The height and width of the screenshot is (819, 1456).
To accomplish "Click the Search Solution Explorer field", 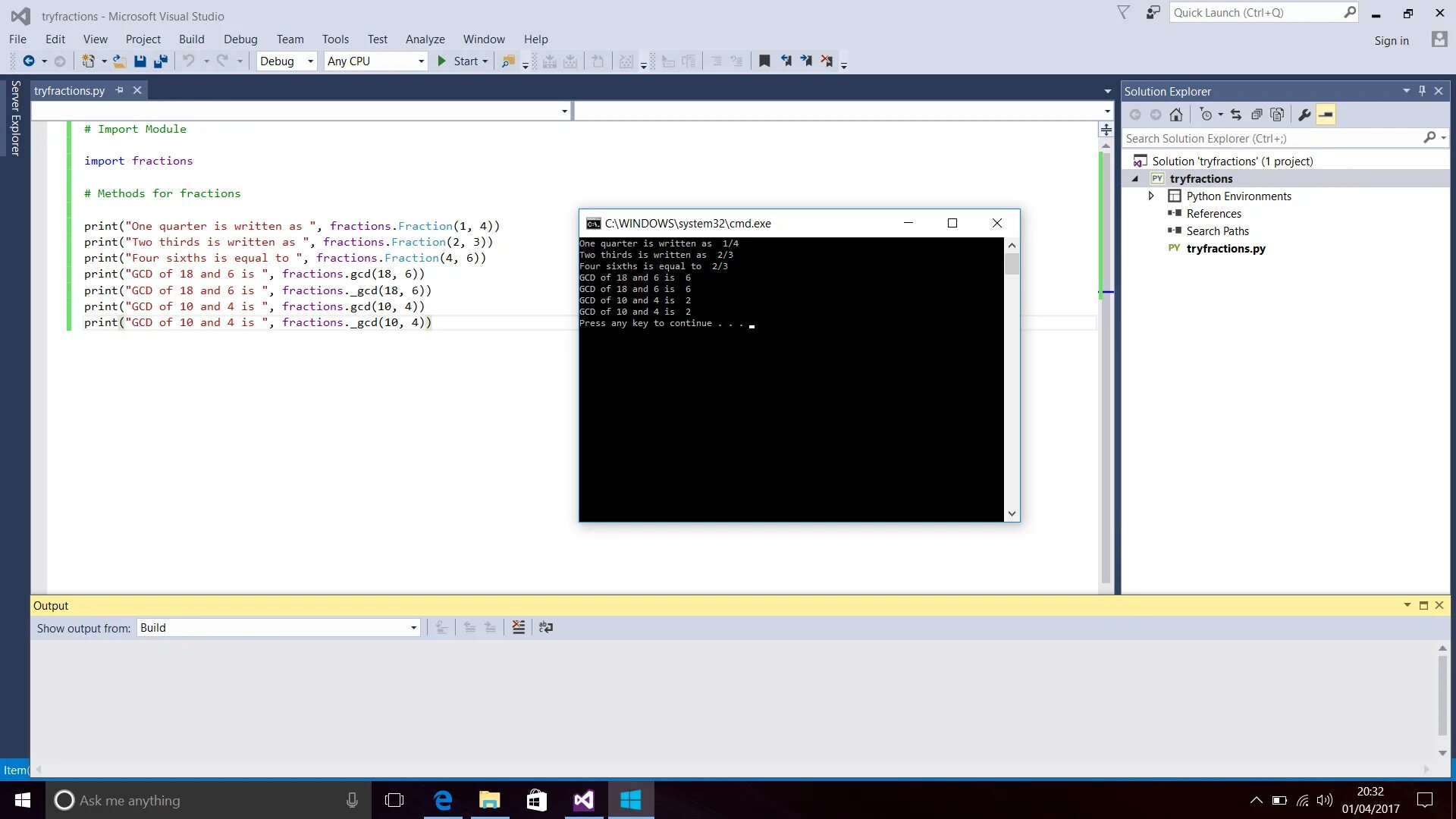I will [x=1272, y=139].
